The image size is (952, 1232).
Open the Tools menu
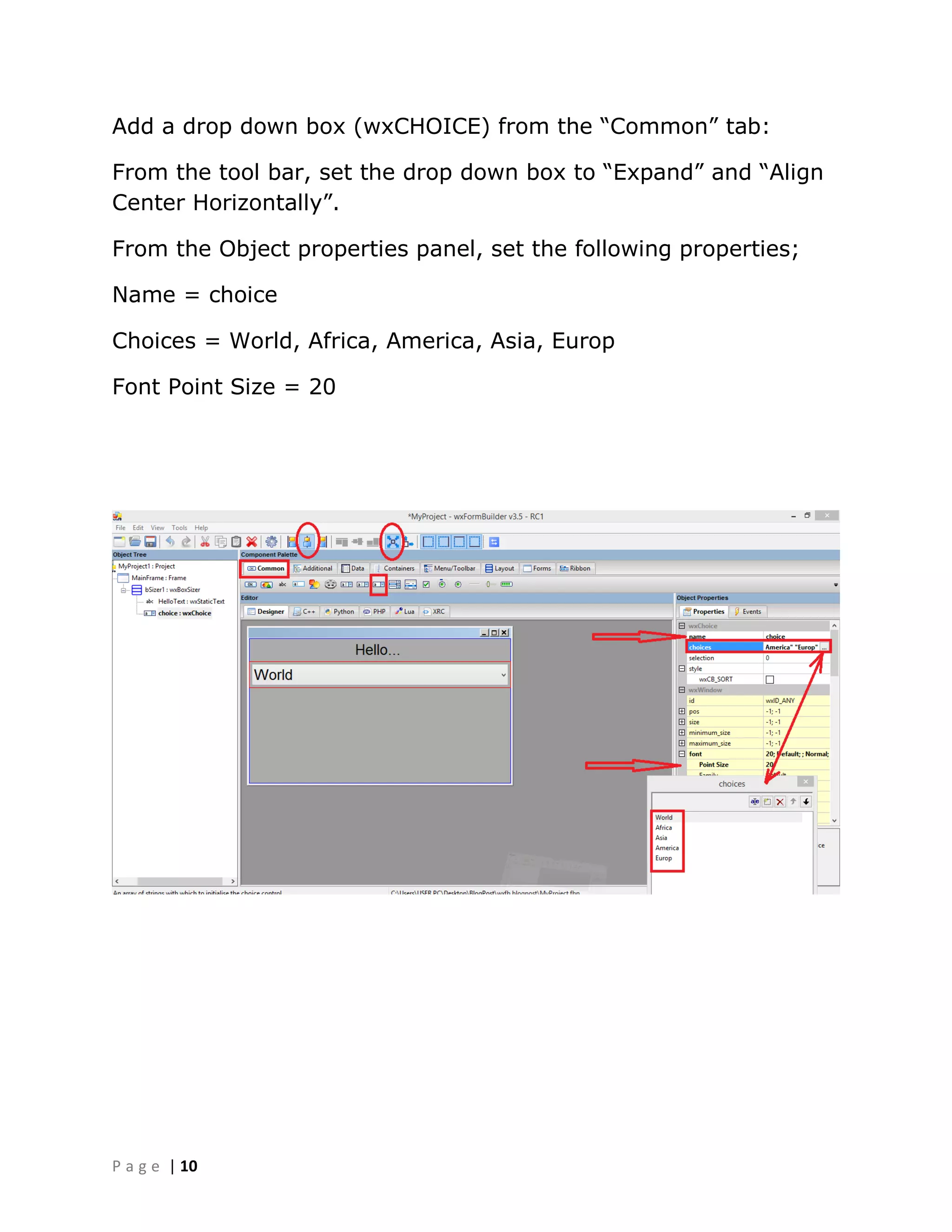click(x=179, y=528)
